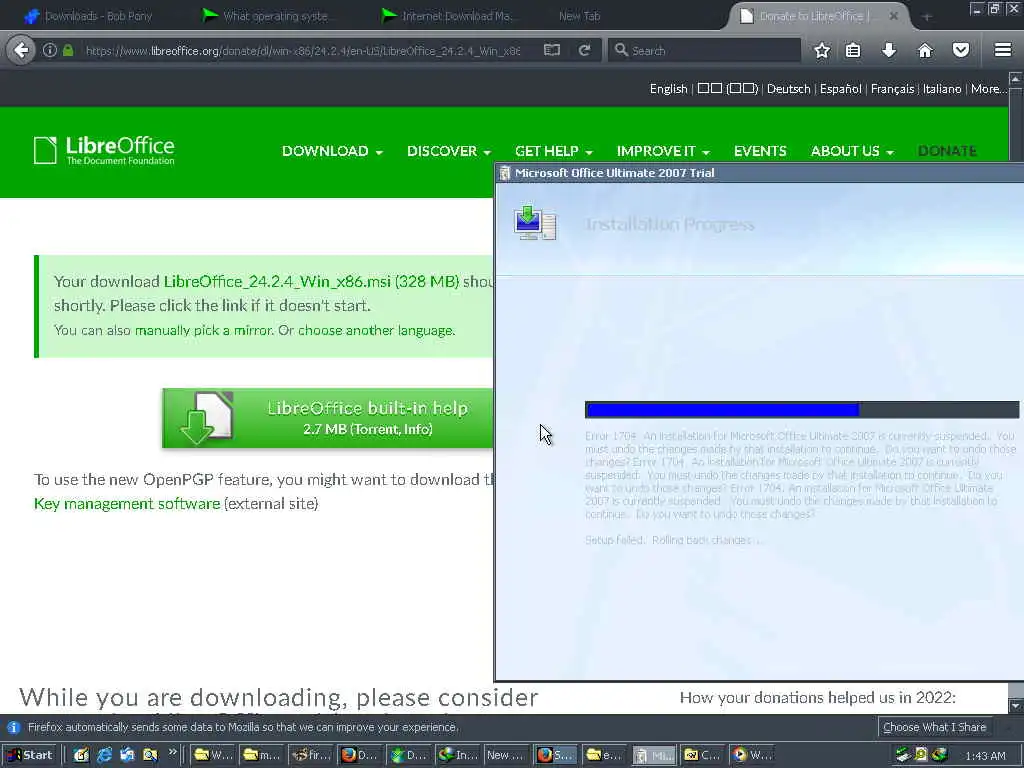Expand the quick launch overflow chevron
The width and height of the screenshot is (1024, 768).
pos(172,752)
